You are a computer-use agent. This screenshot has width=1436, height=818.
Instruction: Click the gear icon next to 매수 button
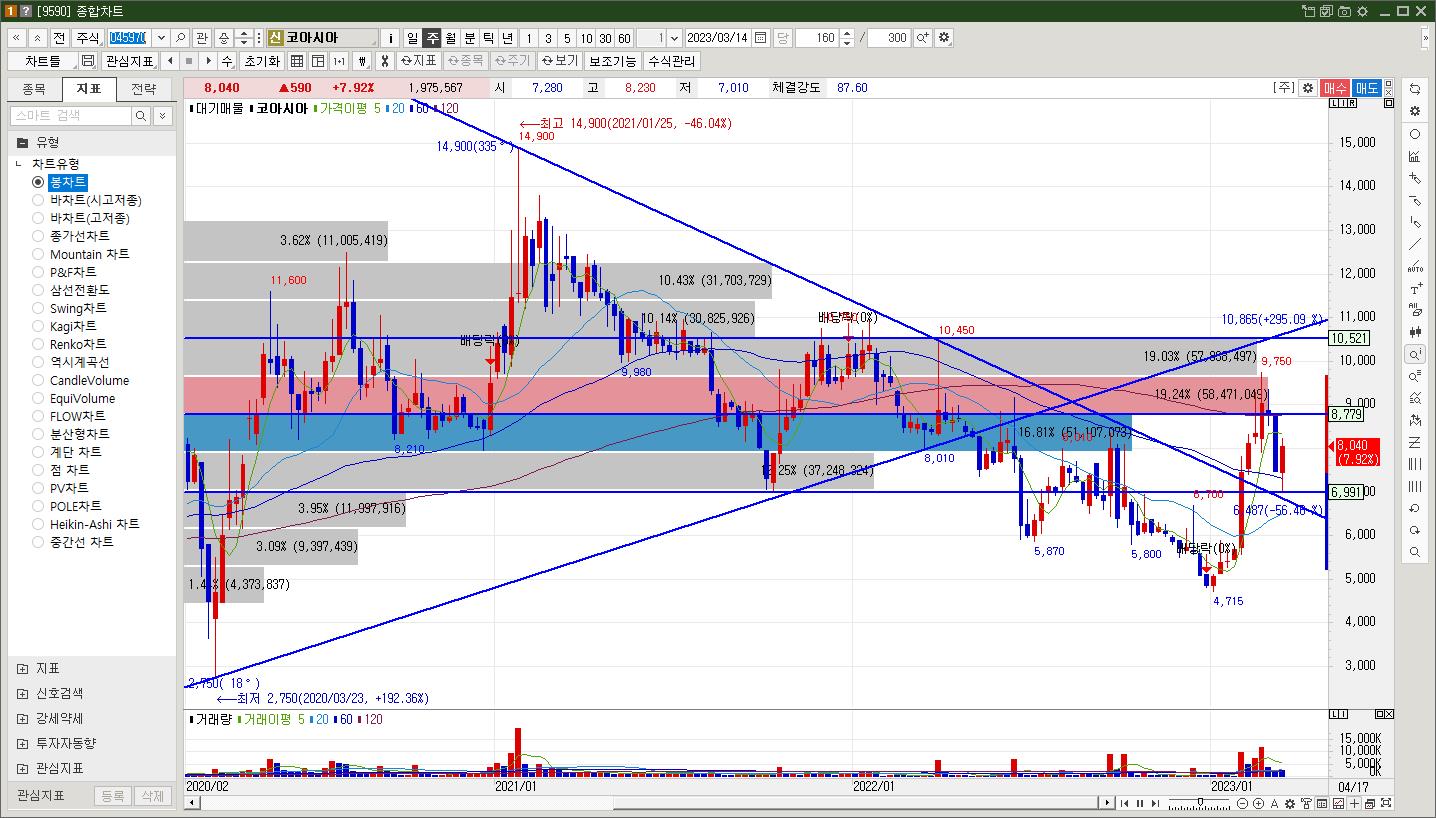[1307, 88]
